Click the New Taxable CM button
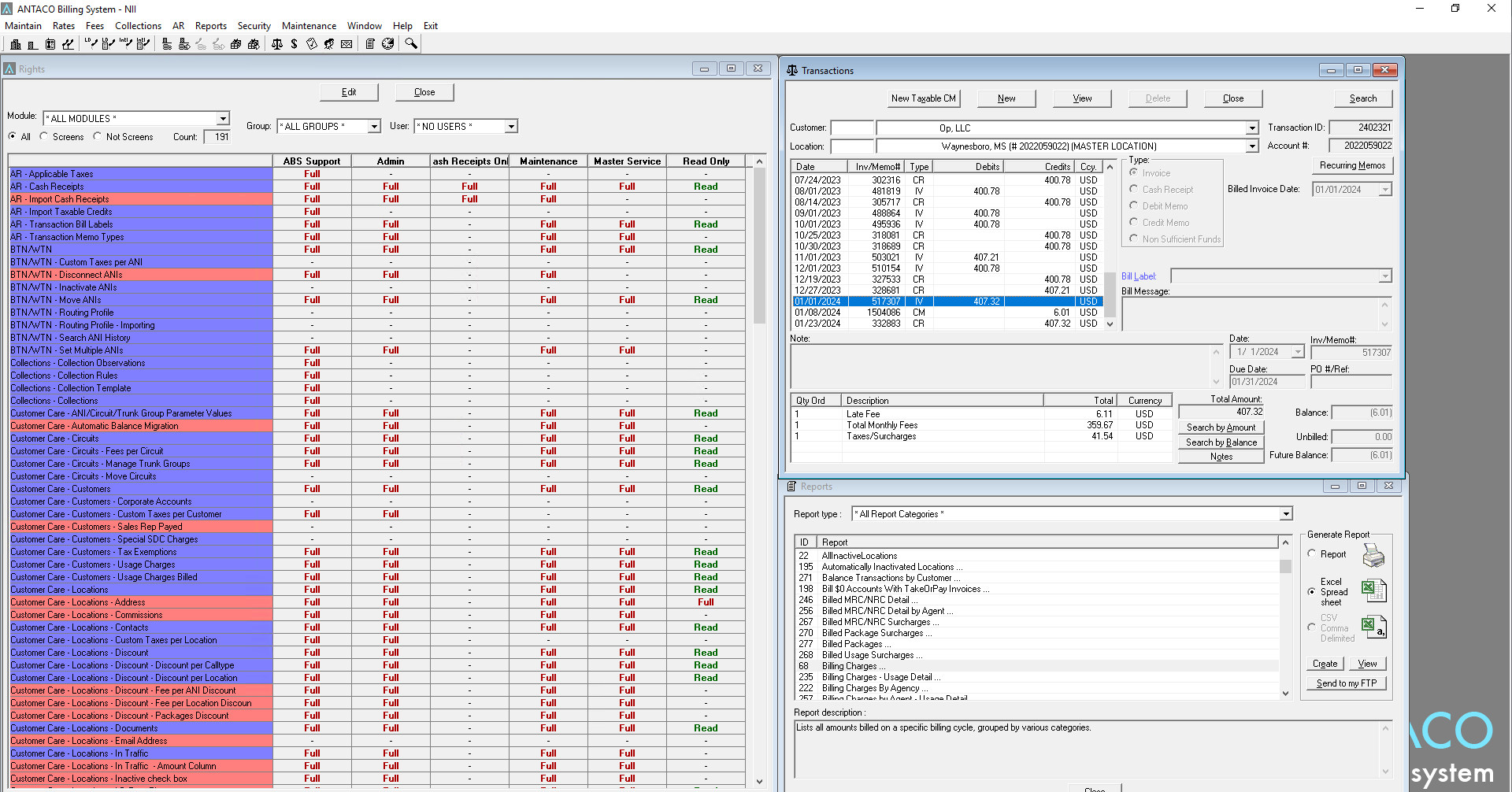This screenshot has width=1512, height=792. click(923, 98)
